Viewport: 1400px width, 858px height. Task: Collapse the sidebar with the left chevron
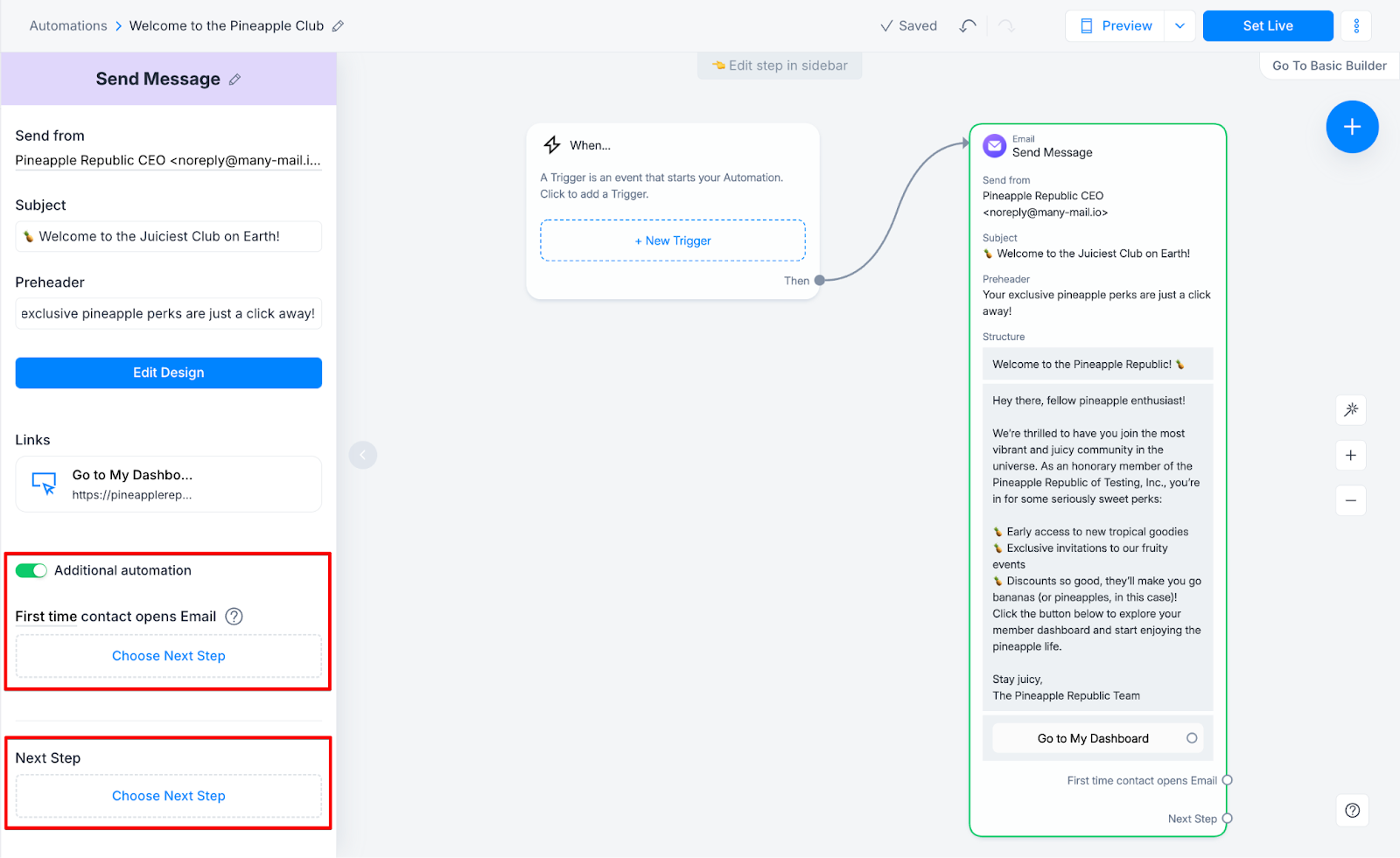click(x=362, y=454)
